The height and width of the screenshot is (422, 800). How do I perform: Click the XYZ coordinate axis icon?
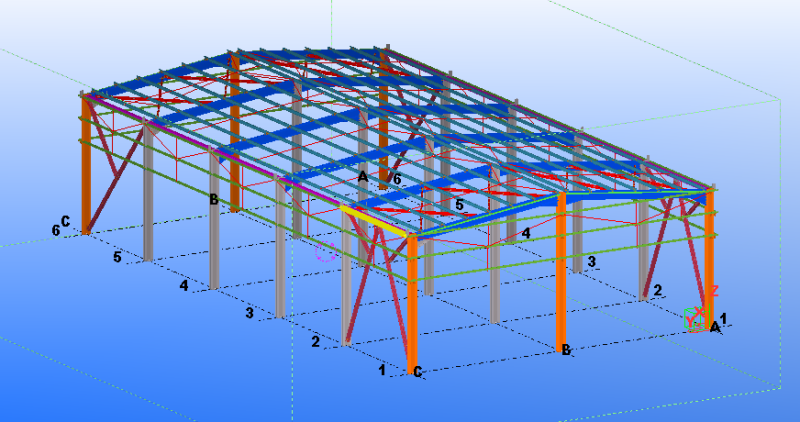[693, 319]
